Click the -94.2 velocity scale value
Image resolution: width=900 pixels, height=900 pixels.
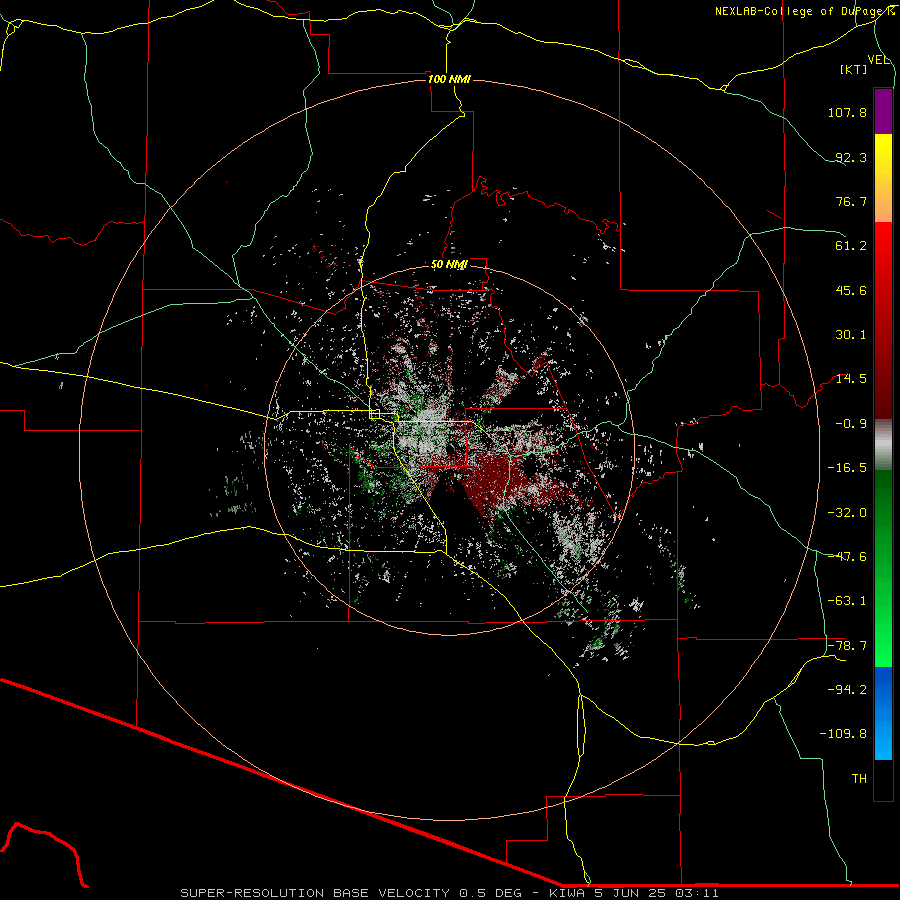click(x=847, y=690)
